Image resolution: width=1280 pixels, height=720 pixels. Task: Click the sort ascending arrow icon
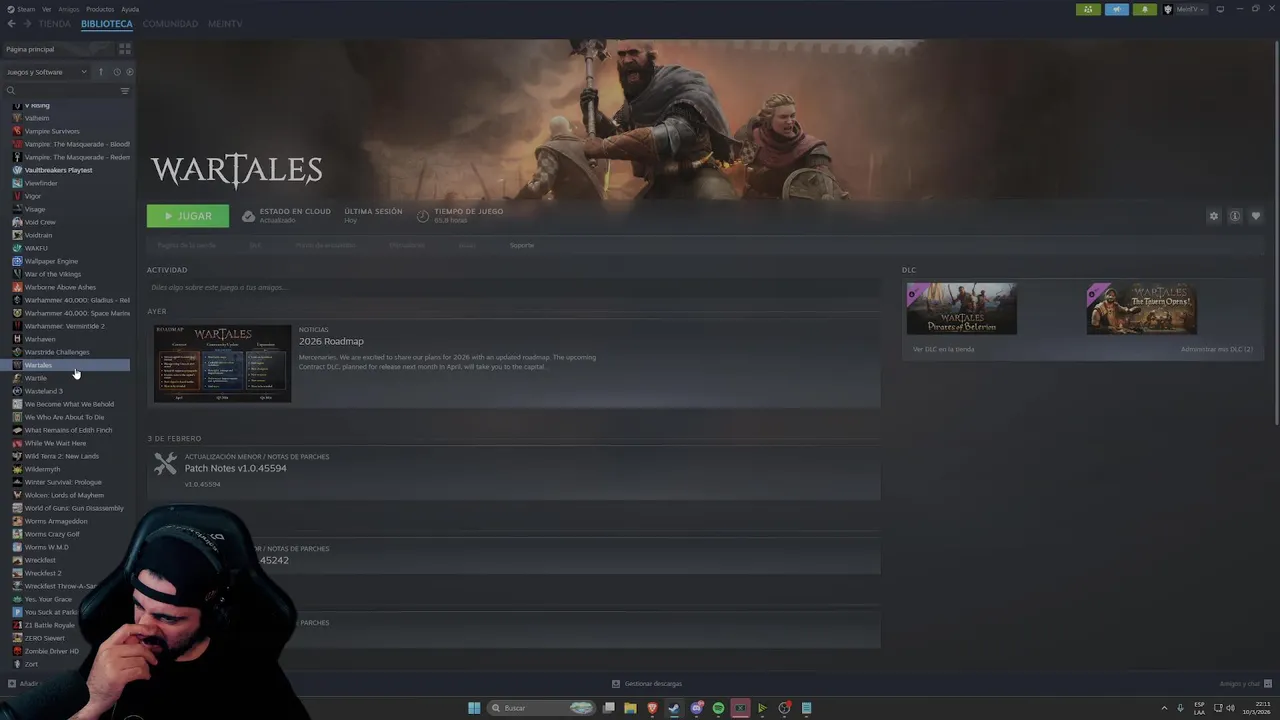(x=101, y=72)
